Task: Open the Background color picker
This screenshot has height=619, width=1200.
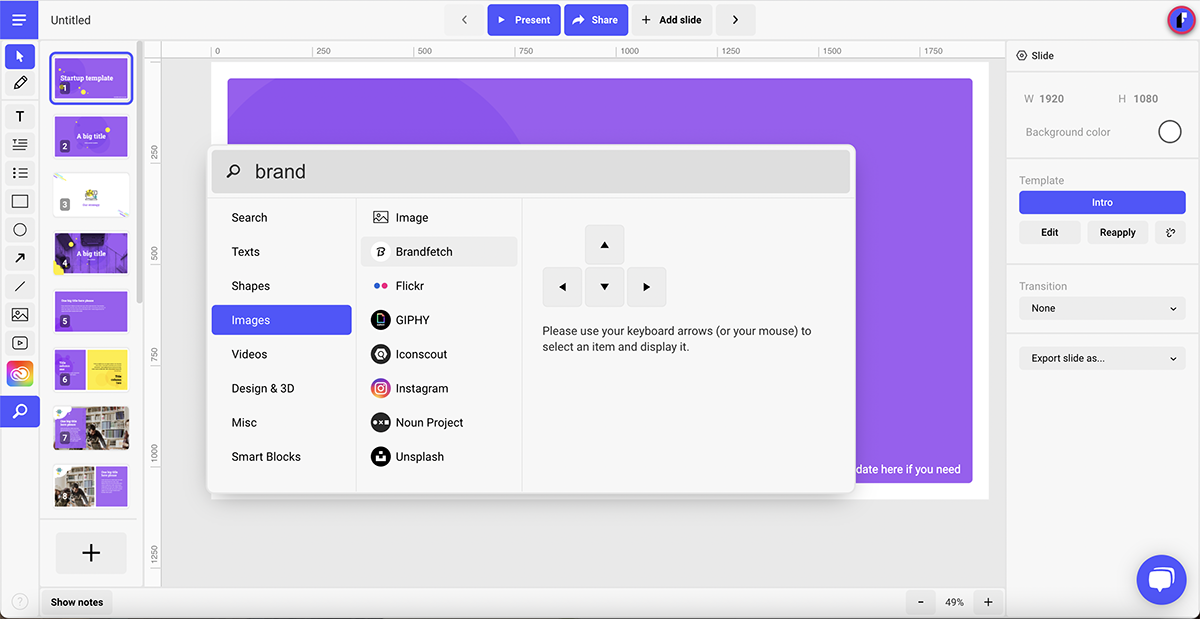Action: [x=1168, y=131]
